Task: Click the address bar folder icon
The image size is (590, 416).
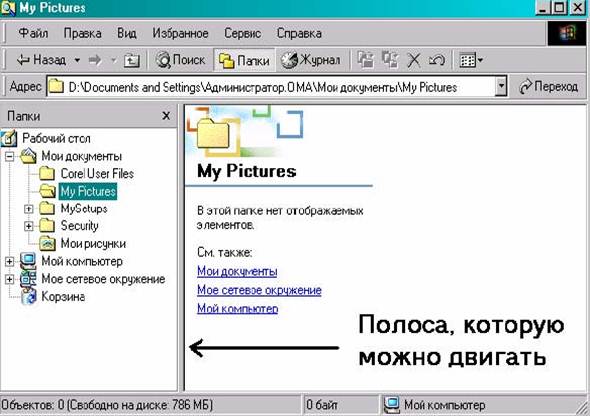Action: coord(56,87)
